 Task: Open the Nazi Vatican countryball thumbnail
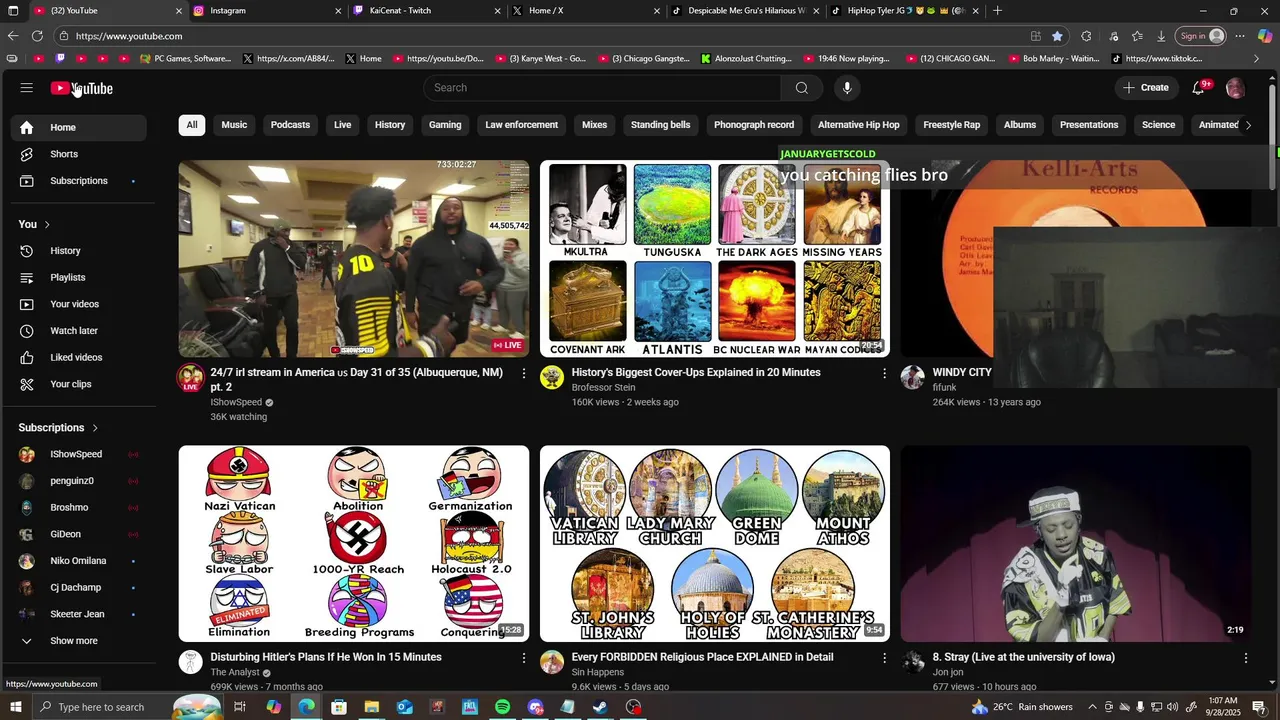354,543
